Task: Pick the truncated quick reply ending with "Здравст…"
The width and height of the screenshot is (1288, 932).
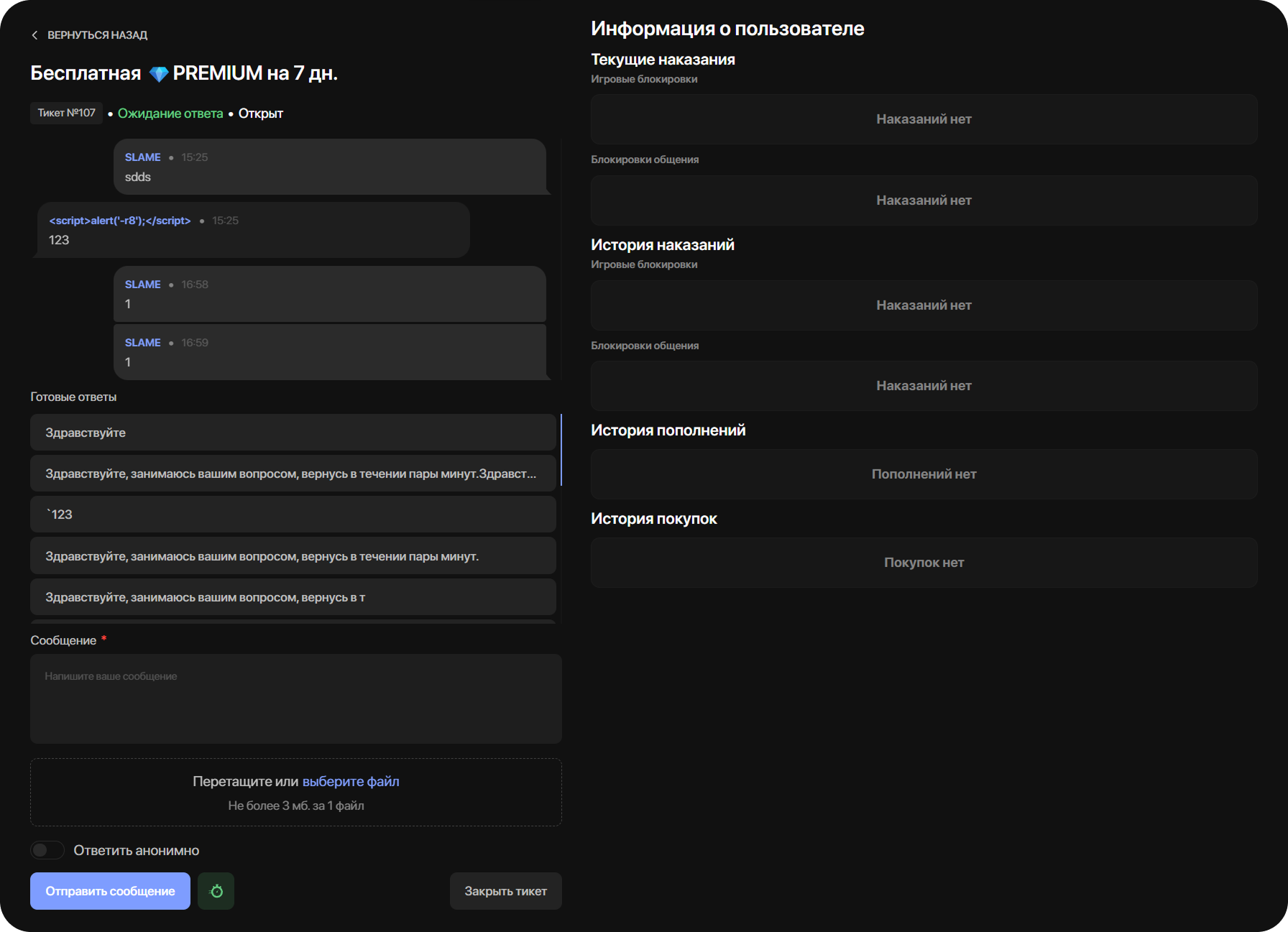Action: pos(293,474)
